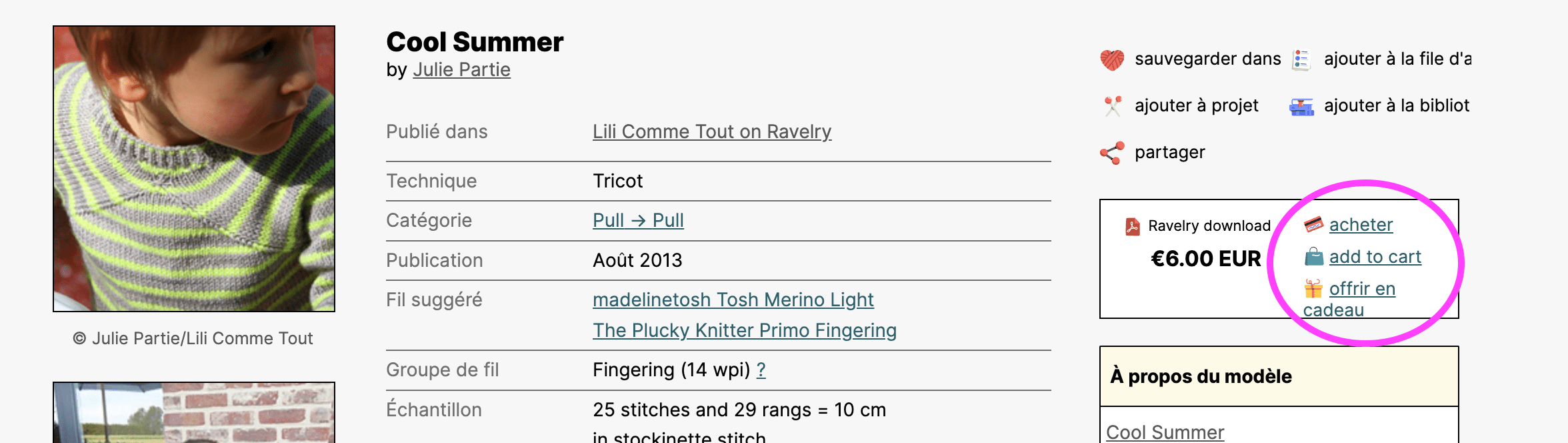Click the yarn weight help question mark
The height and width of the screenshot is (443, 1568).
(x=761, y=370)
